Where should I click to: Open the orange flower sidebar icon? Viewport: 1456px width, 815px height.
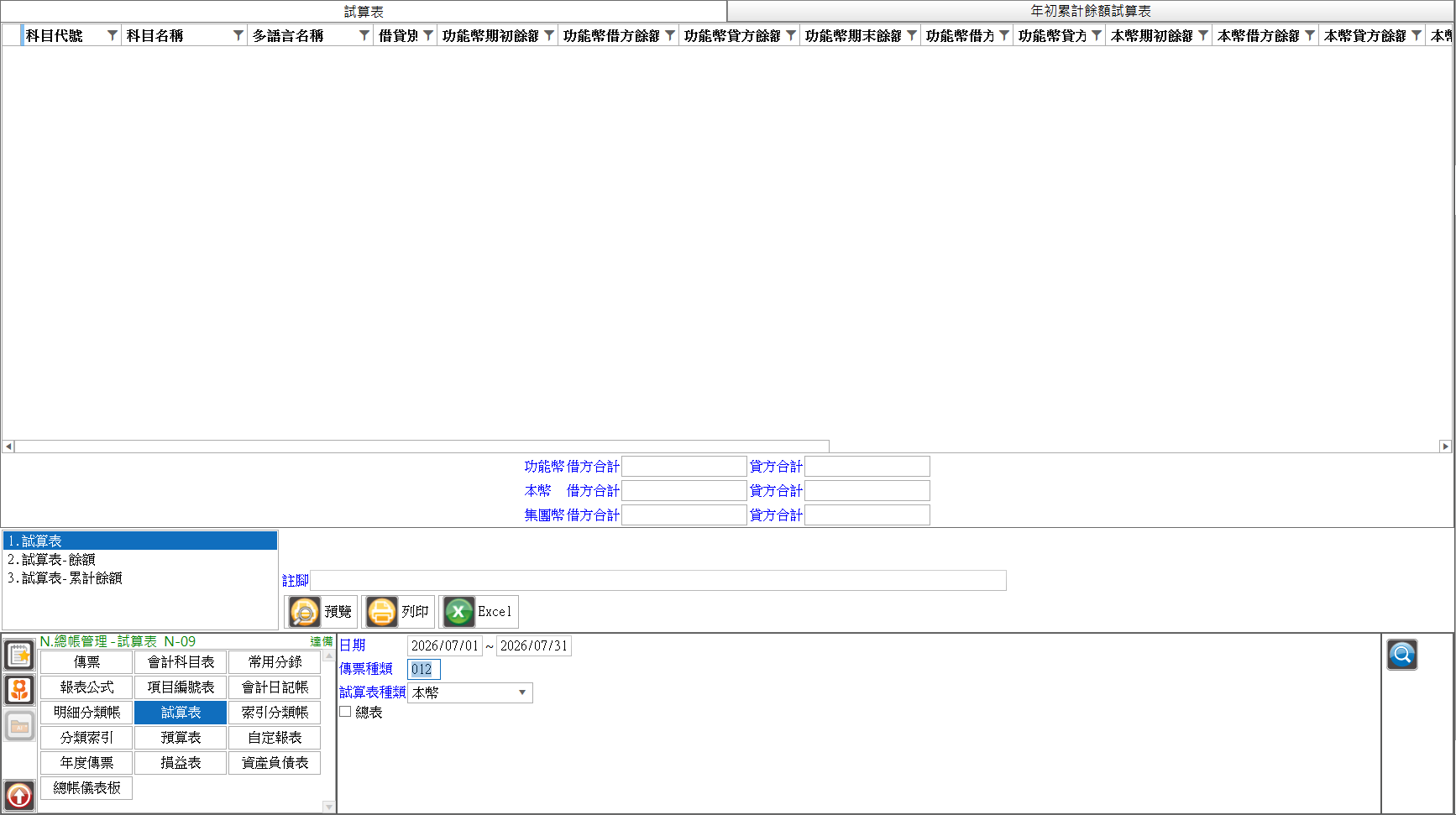pos(19,690)
